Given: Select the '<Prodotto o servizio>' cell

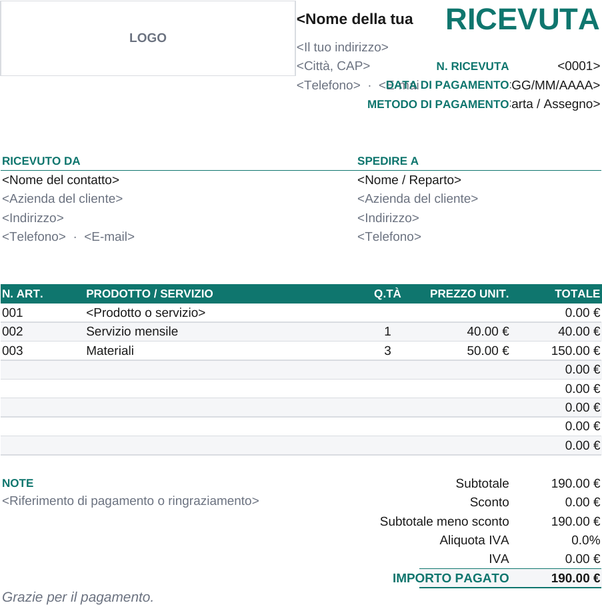Looking at the screenshot, I should coord(145,313).
